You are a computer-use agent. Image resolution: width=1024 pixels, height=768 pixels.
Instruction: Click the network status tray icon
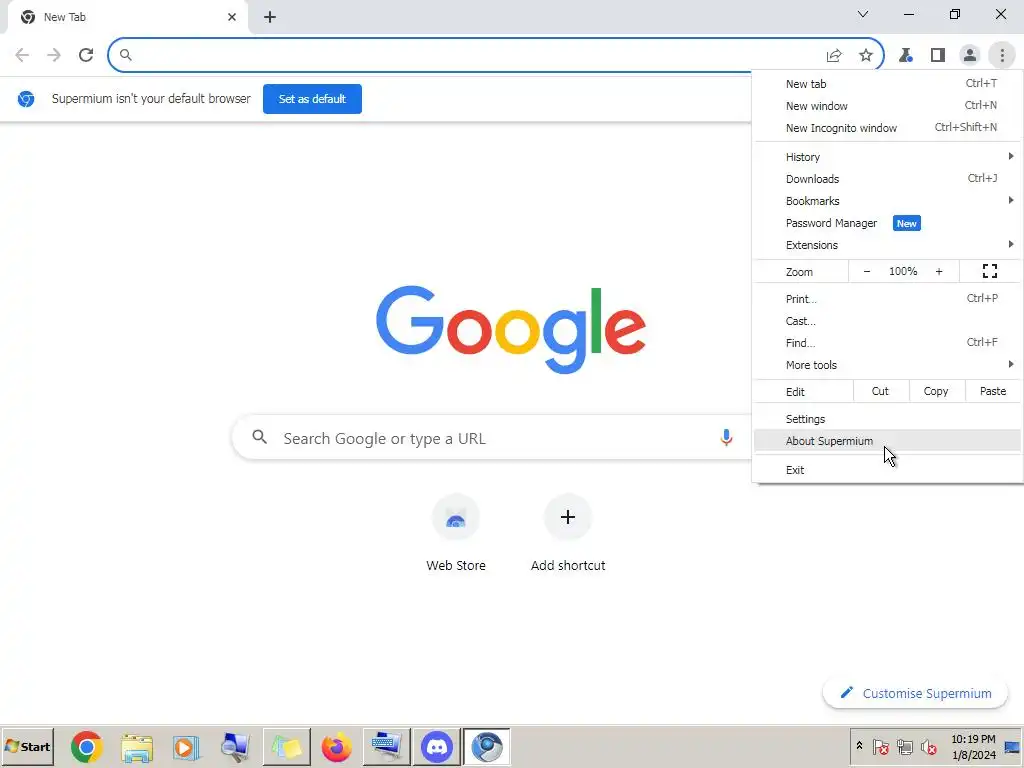(x=904, y=746)
